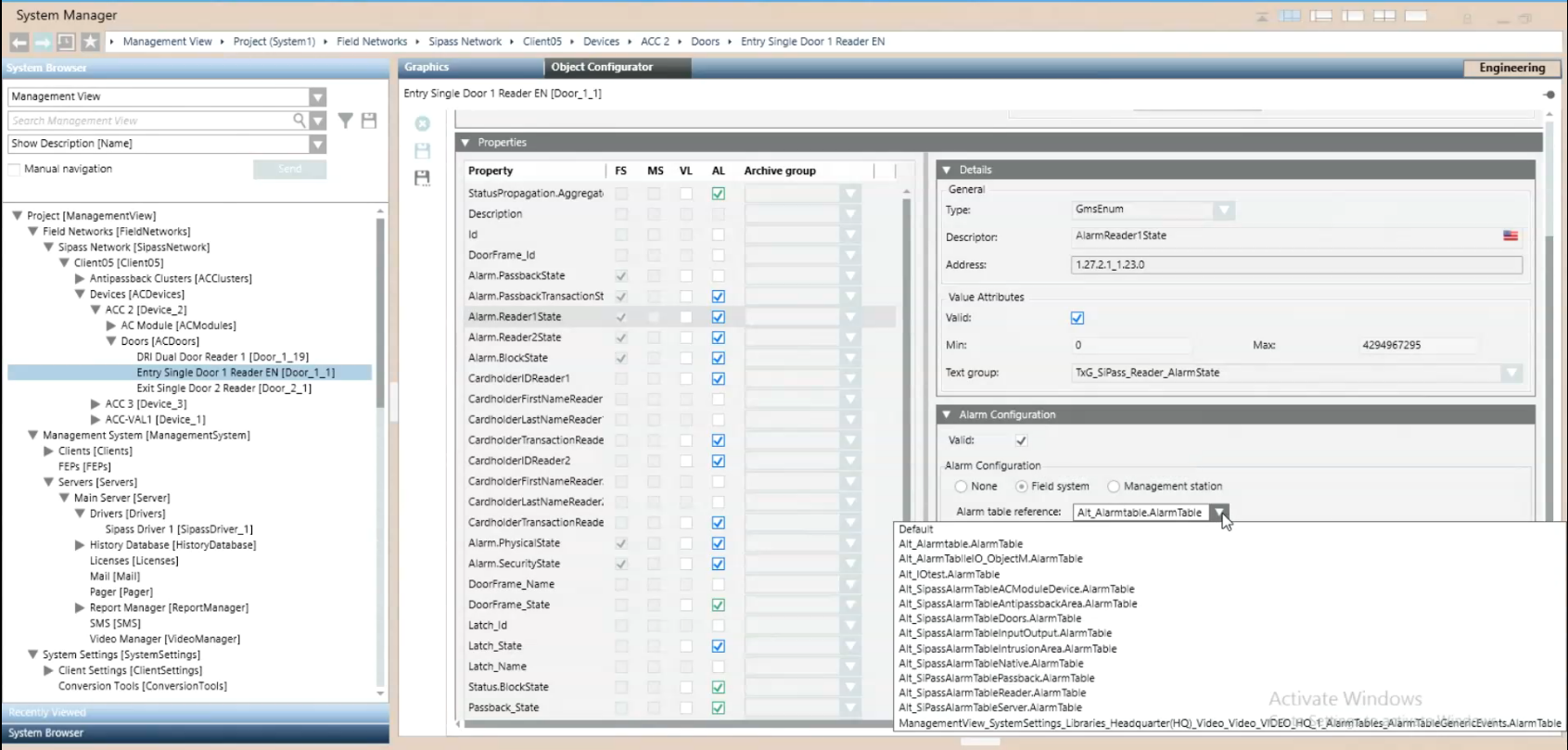Click the Address input field
This screenshot has width=1568, height=750.
click(x=1295, y=265)
